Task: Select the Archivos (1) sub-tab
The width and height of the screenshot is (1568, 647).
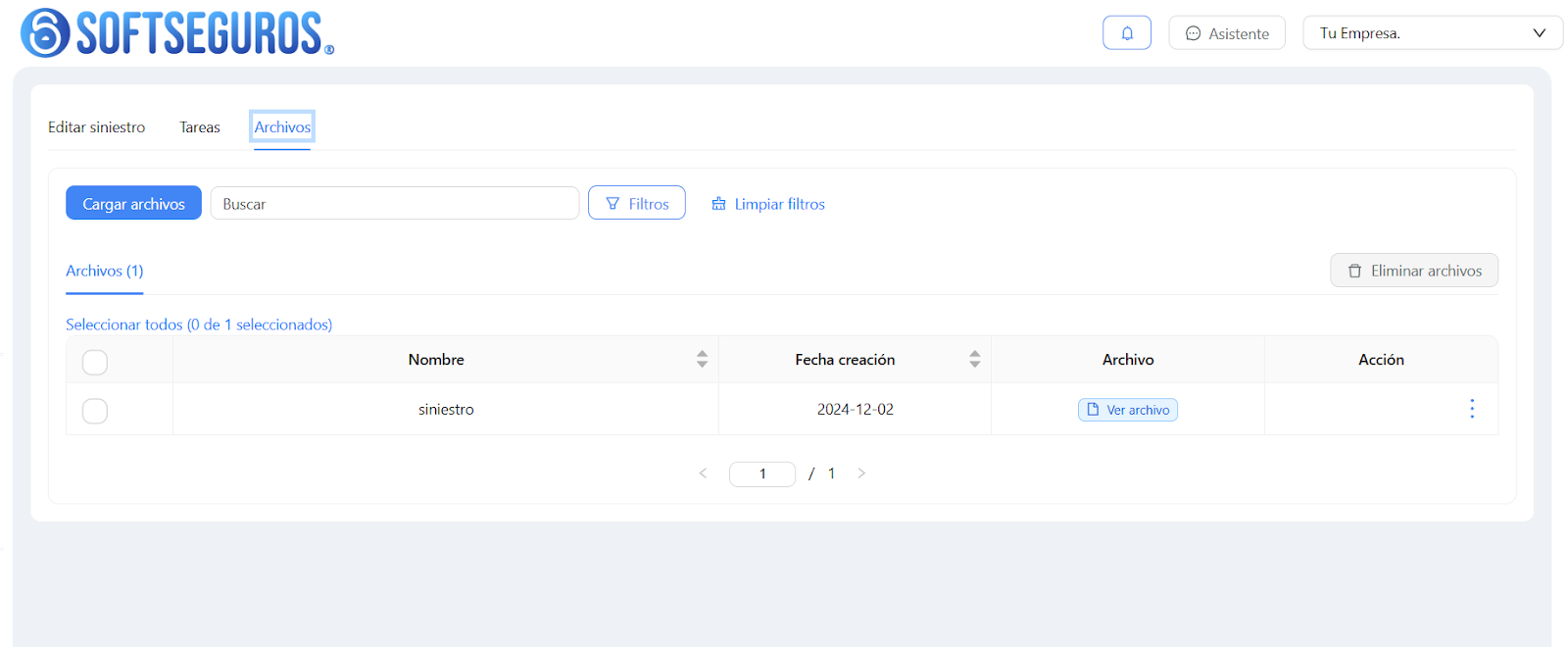Action: point(105,272)
